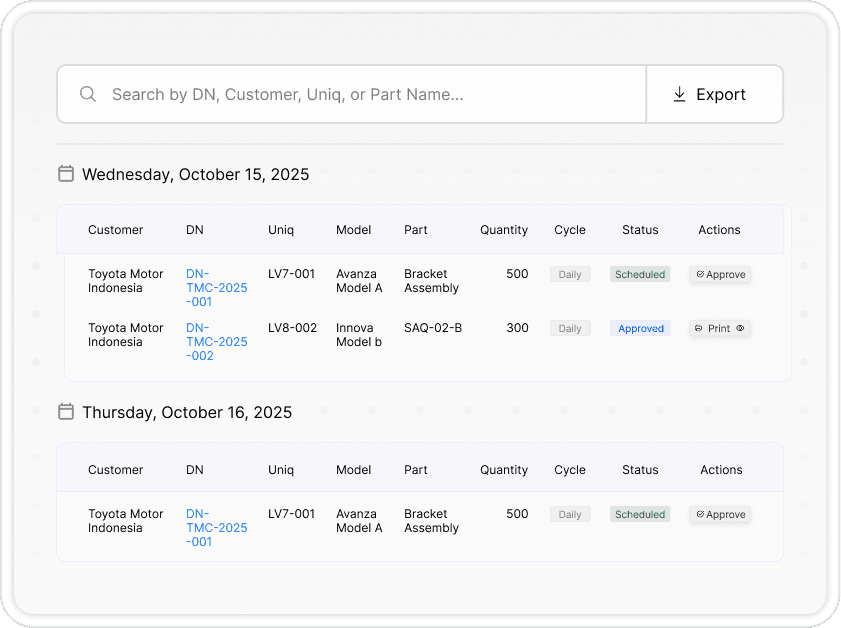Click calendar icon beside Wednesday, October 15

[x=65, y=174]
